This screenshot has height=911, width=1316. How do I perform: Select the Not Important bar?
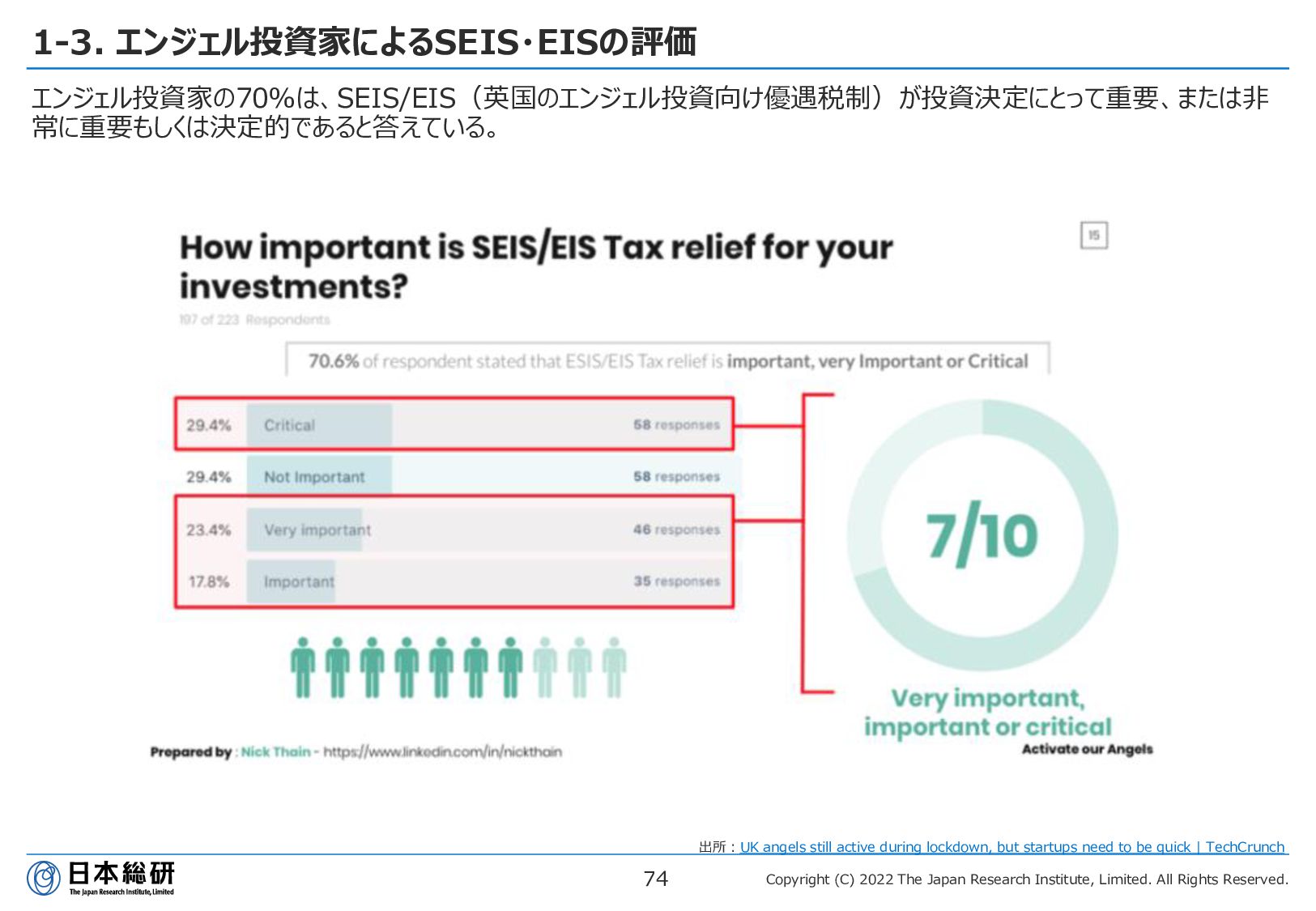coord(454,476)
